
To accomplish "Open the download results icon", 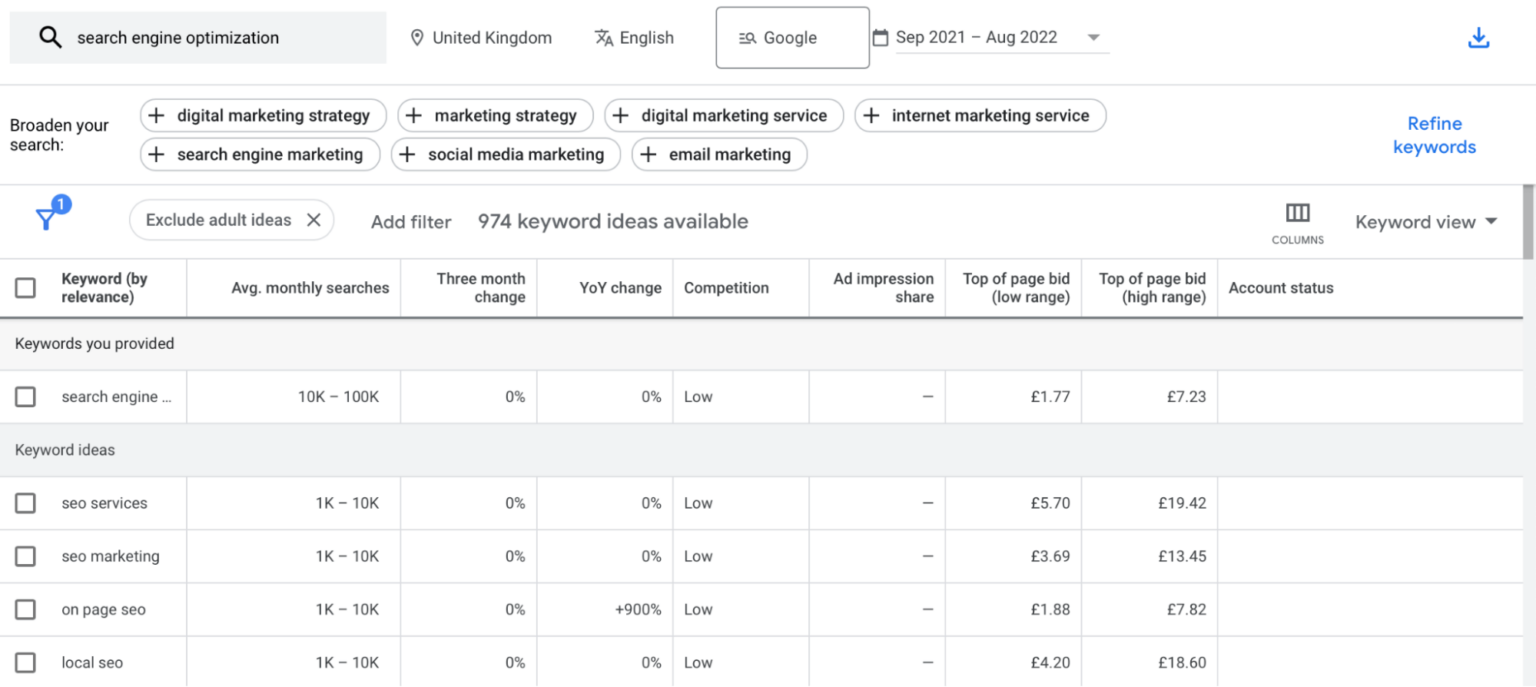I will (x=1478, y=37).
